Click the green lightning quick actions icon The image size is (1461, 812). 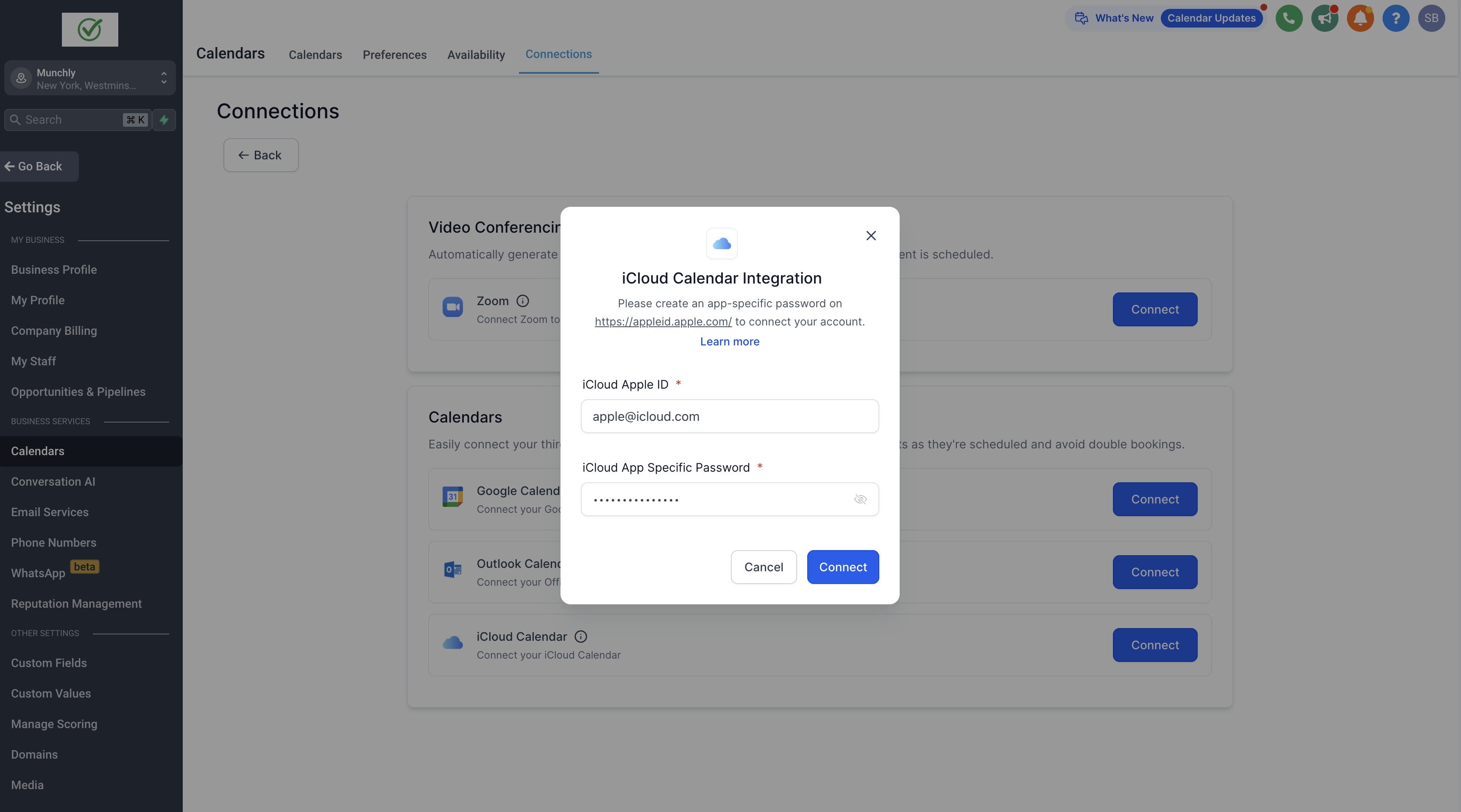click(x=164, y=120)
